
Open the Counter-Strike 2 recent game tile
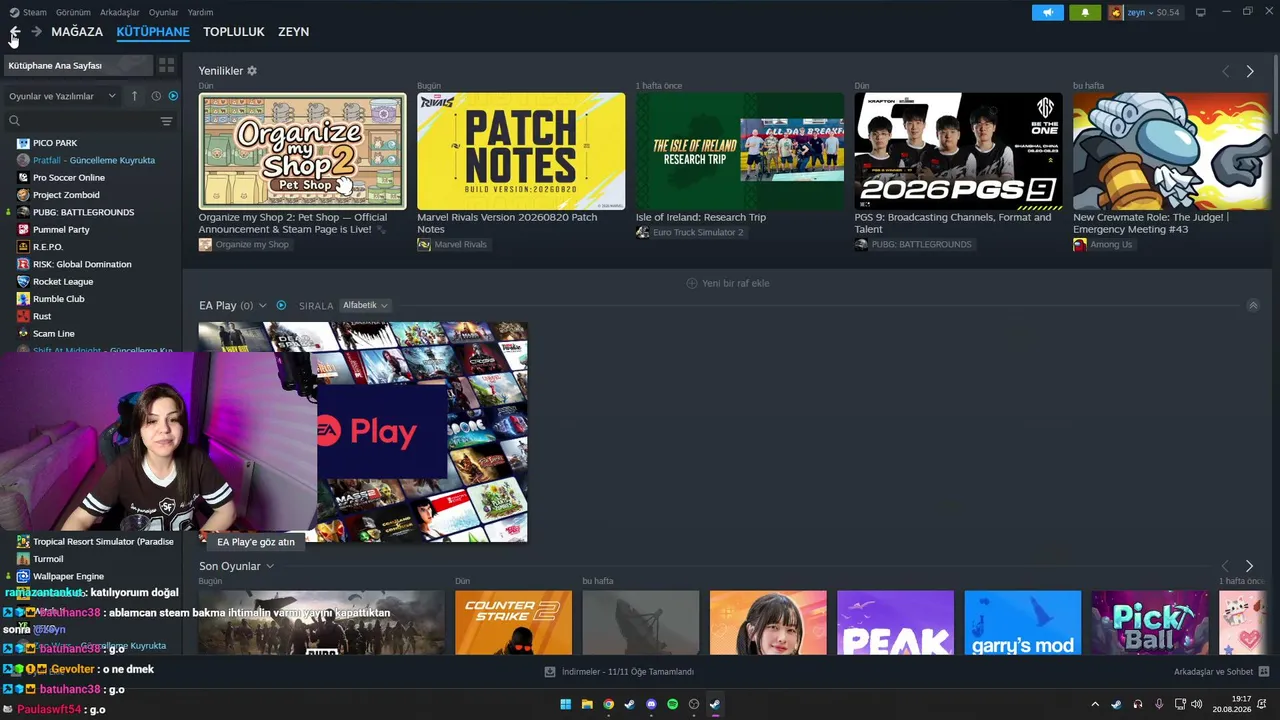tap(513, 623)
